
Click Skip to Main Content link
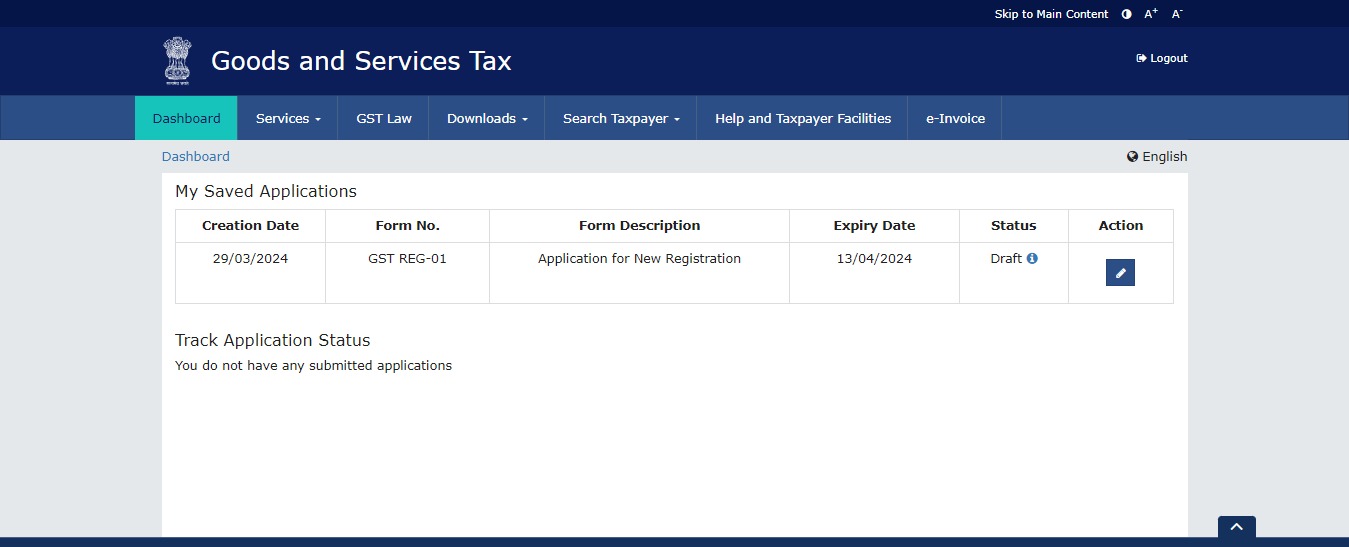click(1051, 14)
